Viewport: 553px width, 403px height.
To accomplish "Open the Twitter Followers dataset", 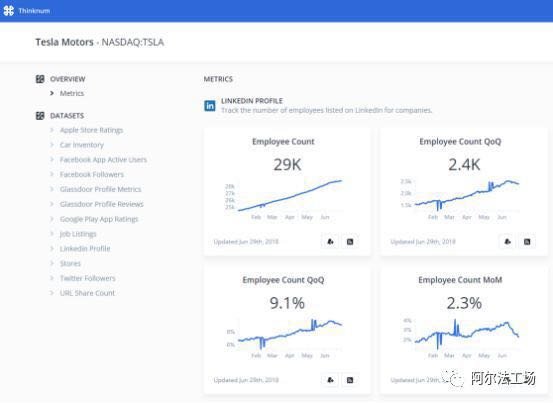I will click(x=87, y=278).
